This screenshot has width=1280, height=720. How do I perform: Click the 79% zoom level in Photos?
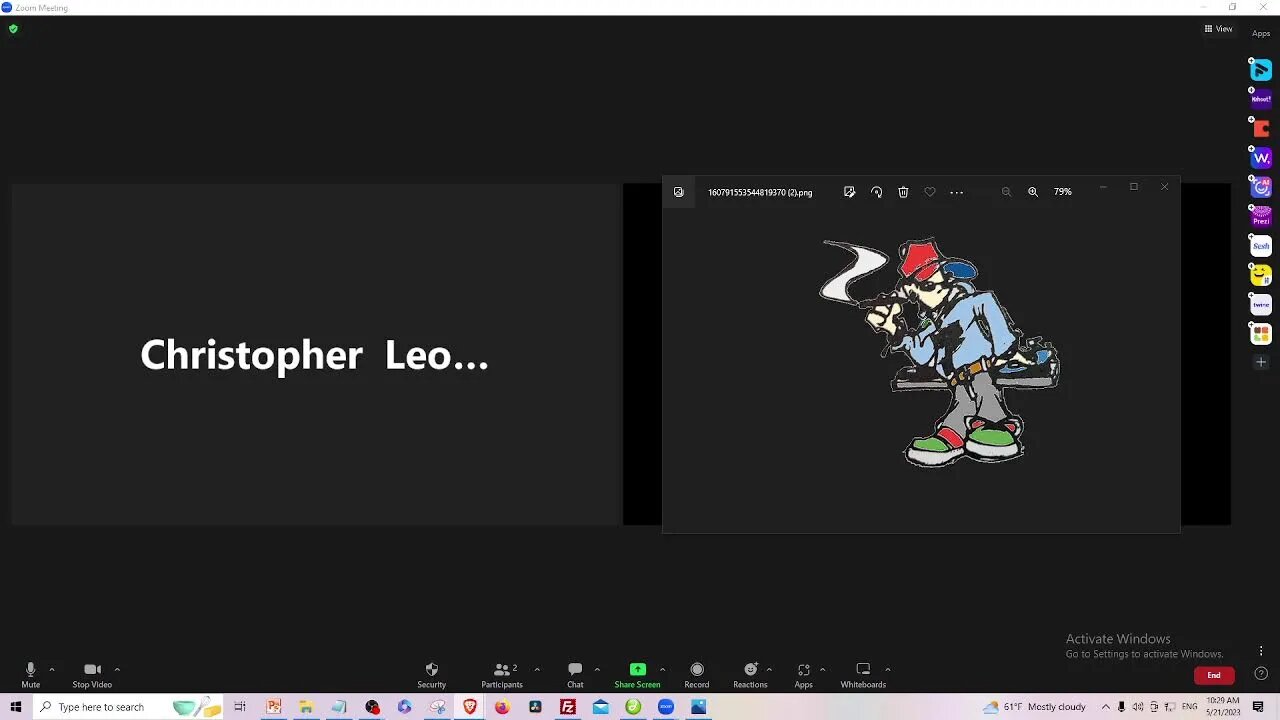click(1063, 192)
